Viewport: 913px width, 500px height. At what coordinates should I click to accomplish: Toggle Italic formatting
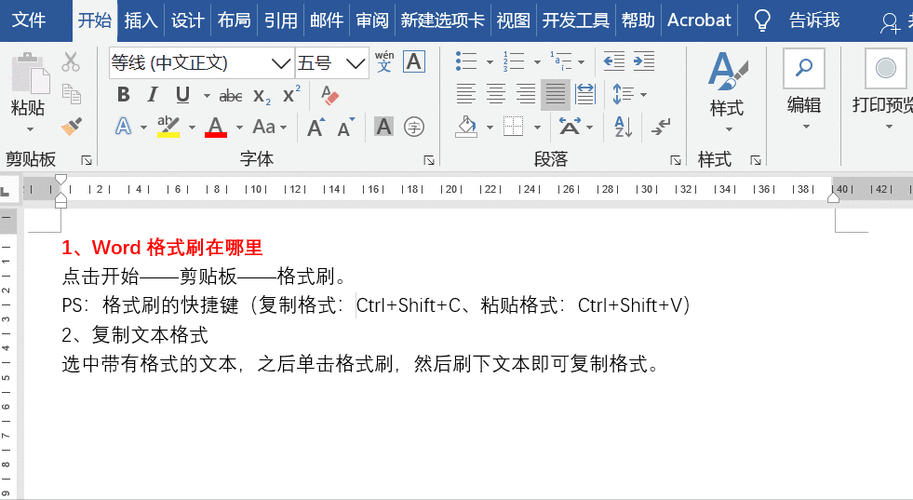click(153, 94)
